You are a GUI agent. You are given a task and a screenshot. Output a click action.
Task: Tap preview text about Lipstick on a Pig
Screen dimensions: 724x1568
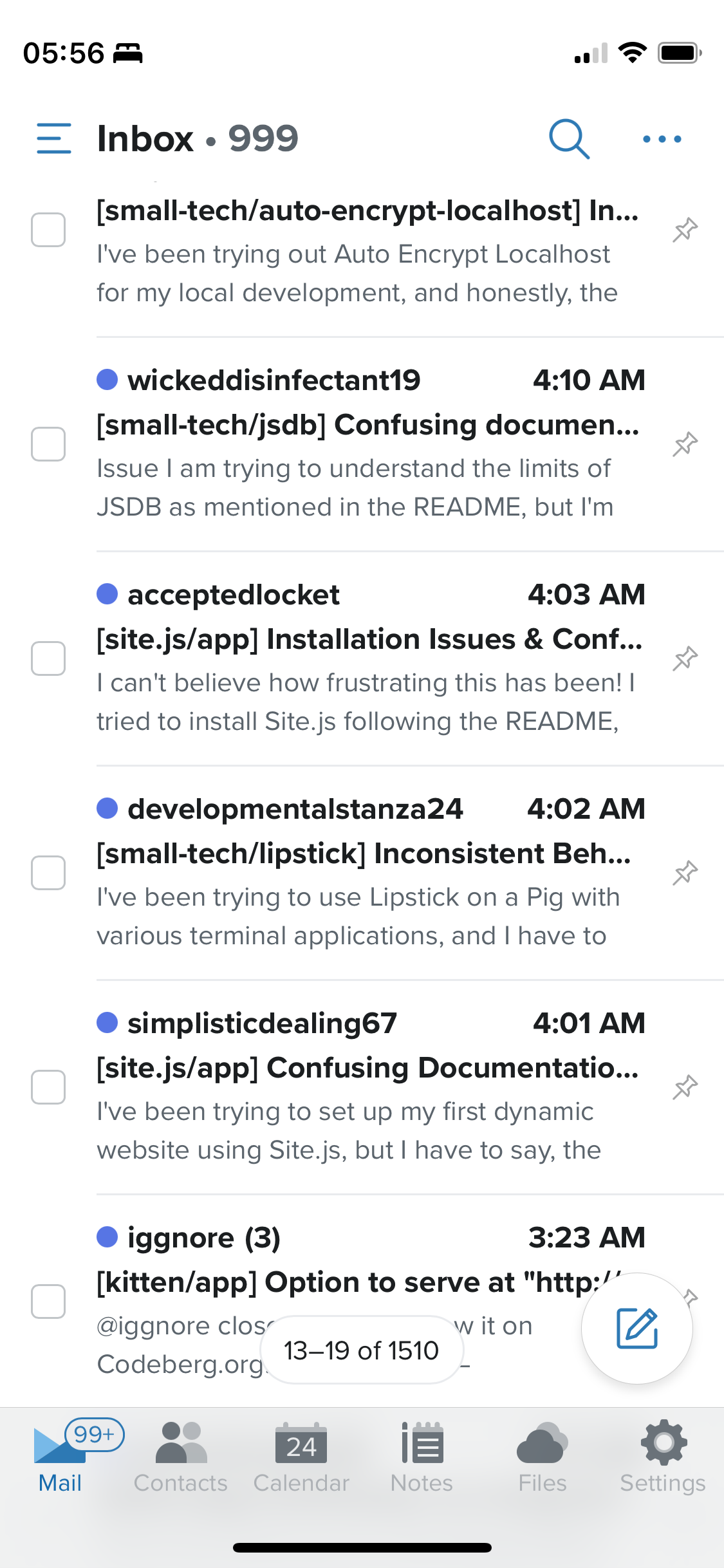[358, 916]
